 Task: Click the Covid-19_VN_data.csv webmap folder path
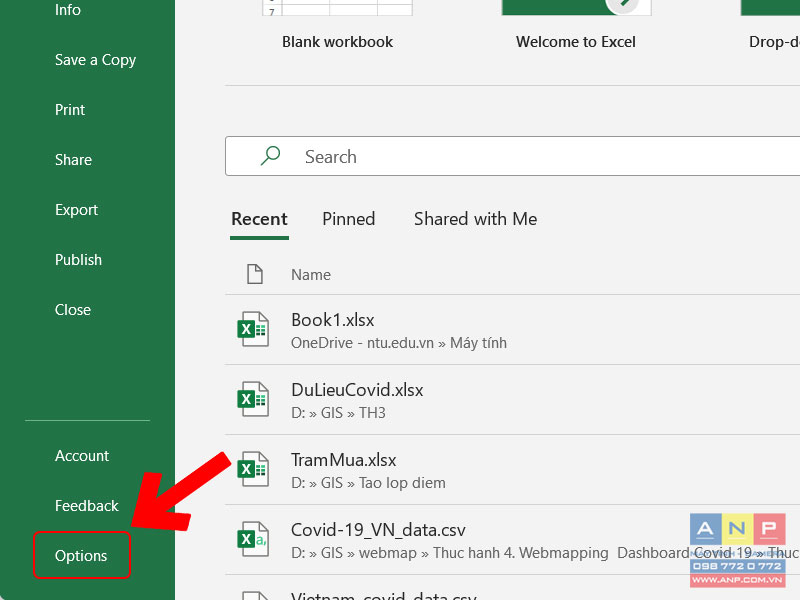click(x=545, y=553)
